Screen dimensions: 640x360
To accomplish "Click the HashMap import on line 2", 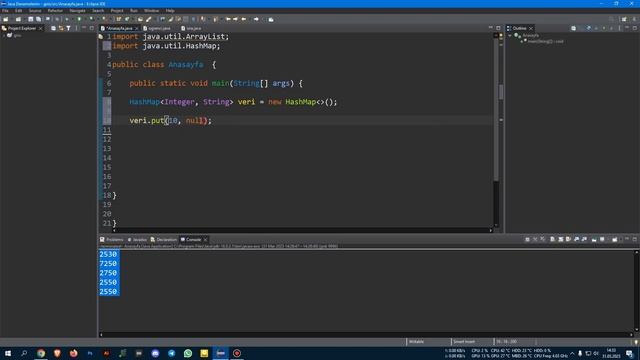I will pyautogui.click(x=167, y=46).
